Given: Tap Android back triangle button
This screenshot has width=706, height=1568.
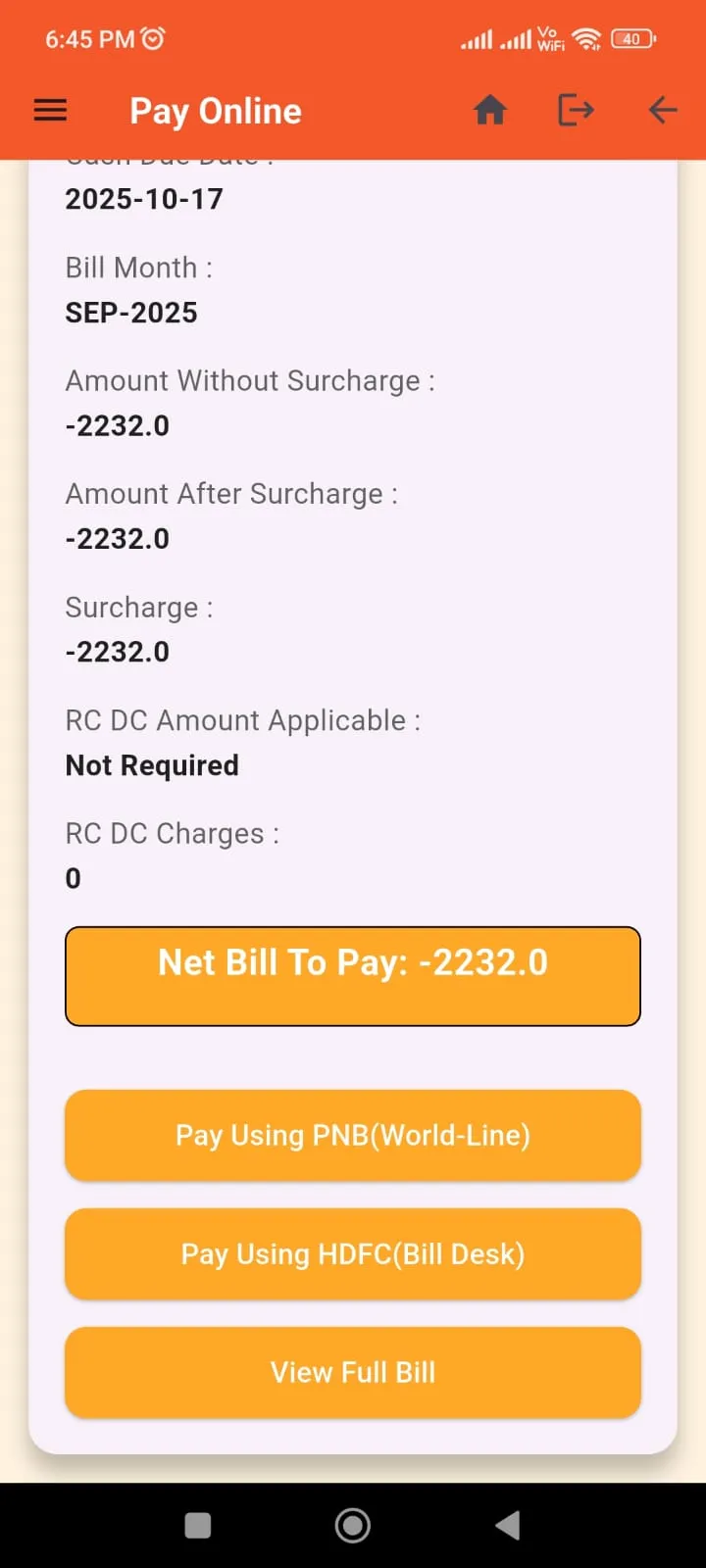Looking at the screenshot, I should coord(508,1525).
